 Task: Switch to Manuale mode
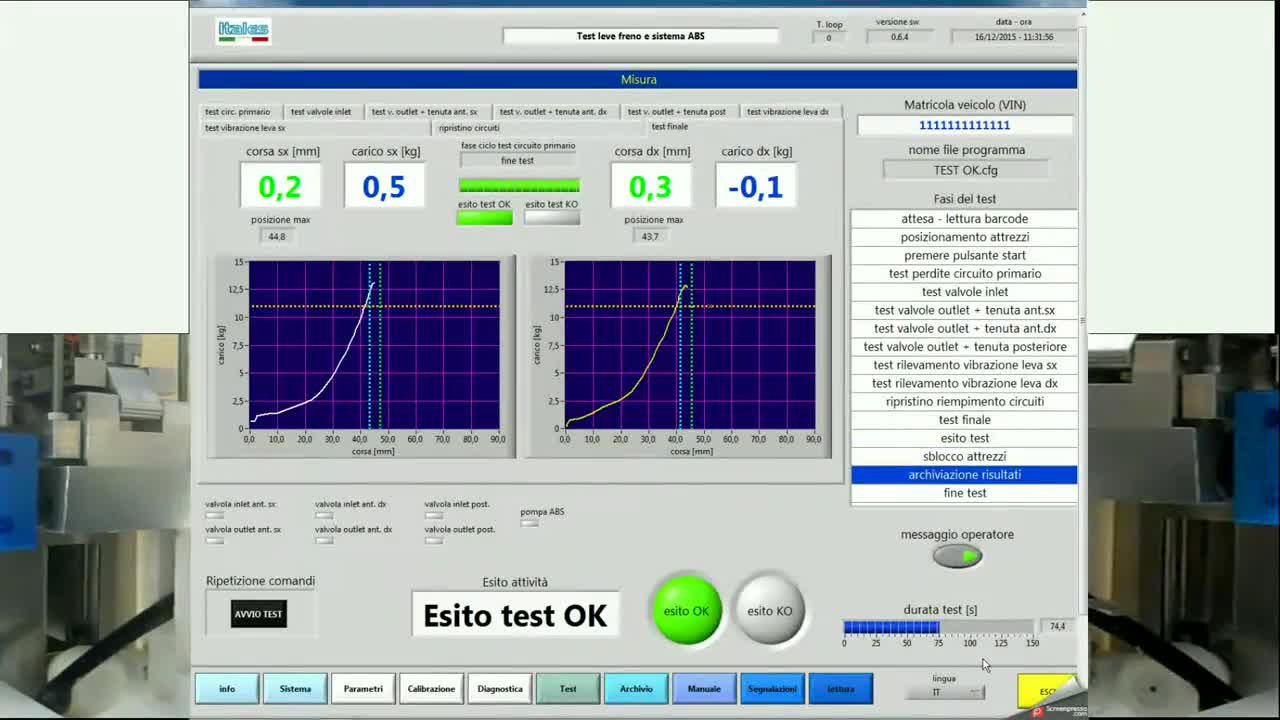(704, 688)
